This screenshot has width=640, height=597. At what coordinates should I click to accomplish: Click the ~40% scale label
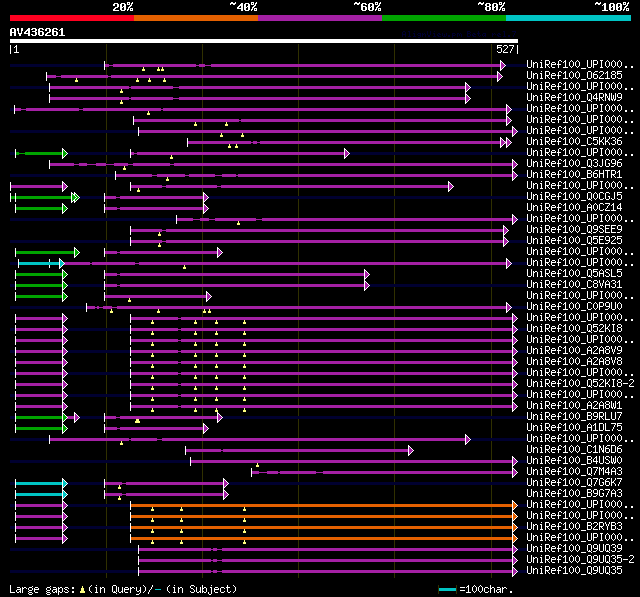tap(243, 7)
